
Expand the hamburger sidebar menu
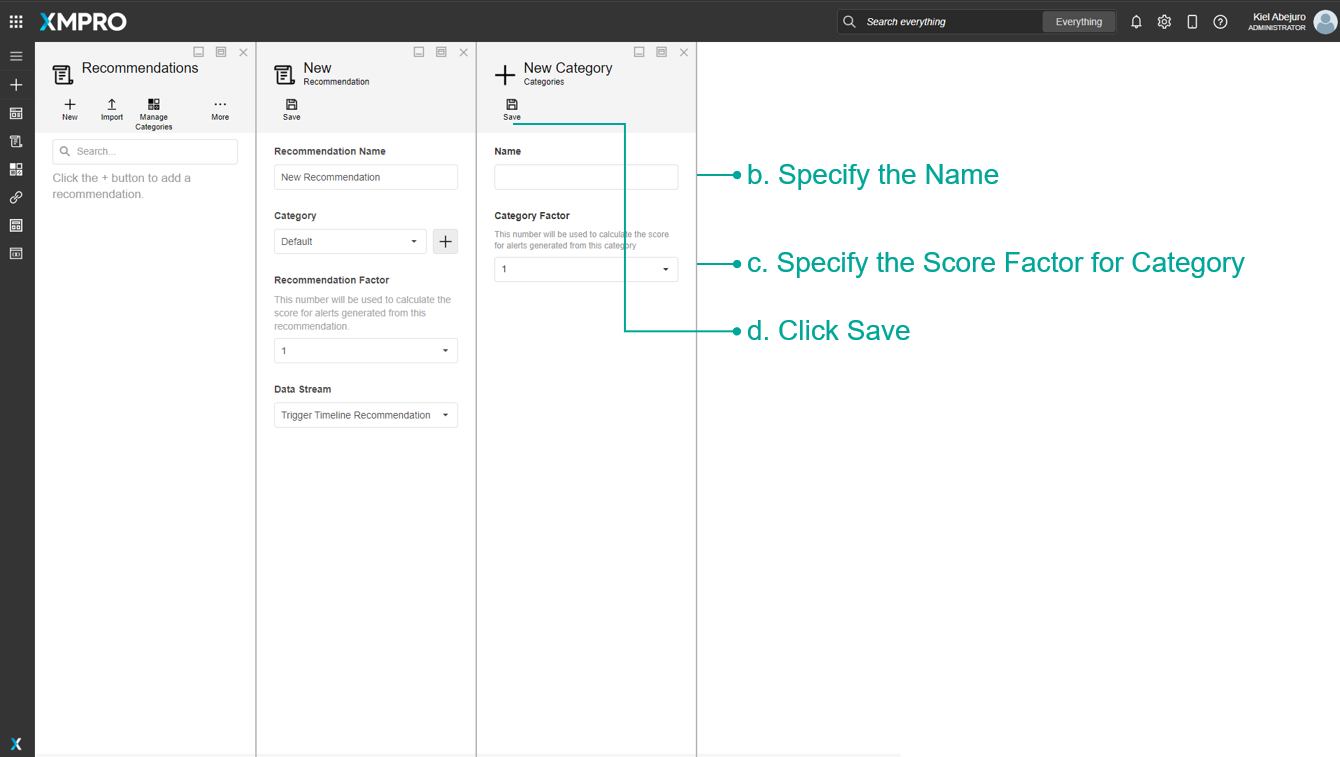coord(16,57)
